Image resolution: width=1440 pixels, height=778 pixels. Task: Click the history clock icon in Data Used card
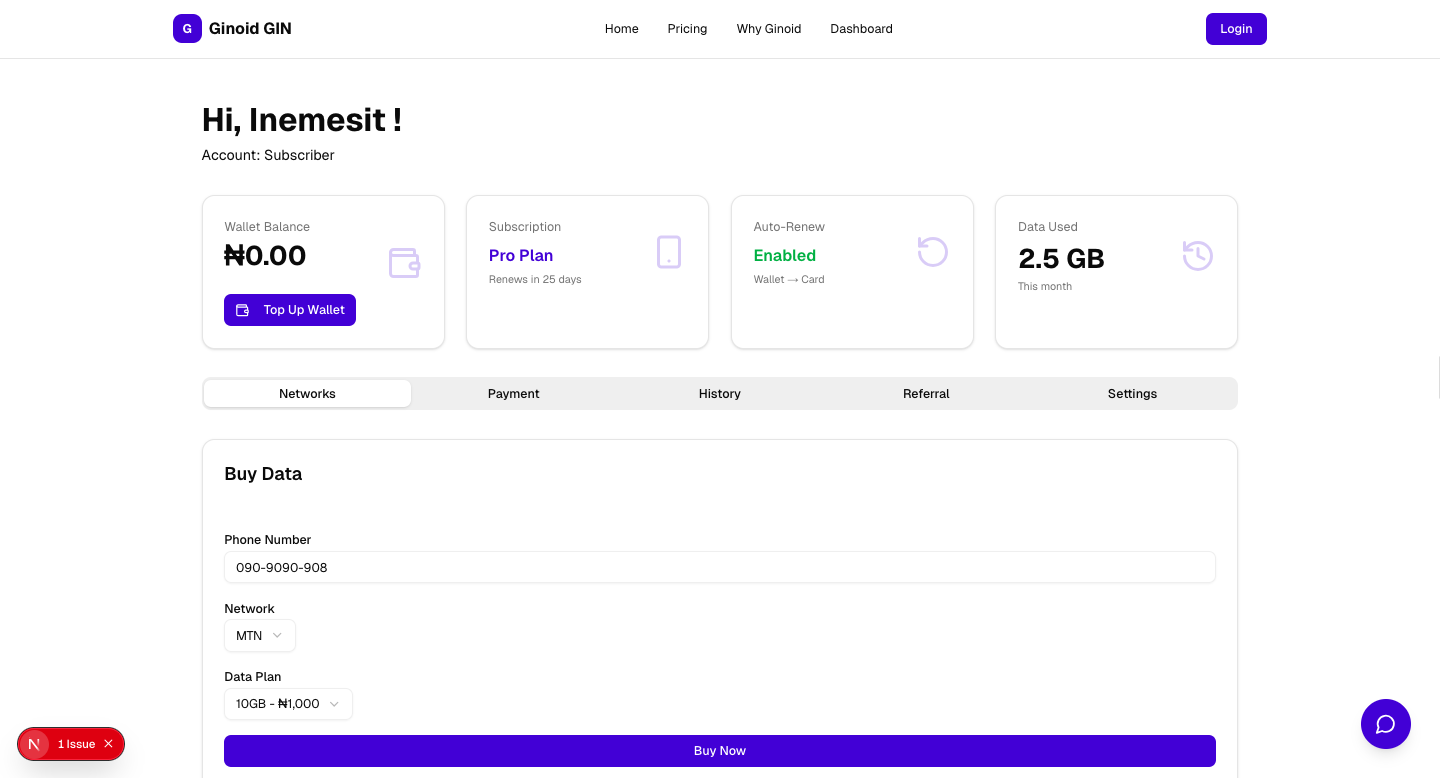1197,256
